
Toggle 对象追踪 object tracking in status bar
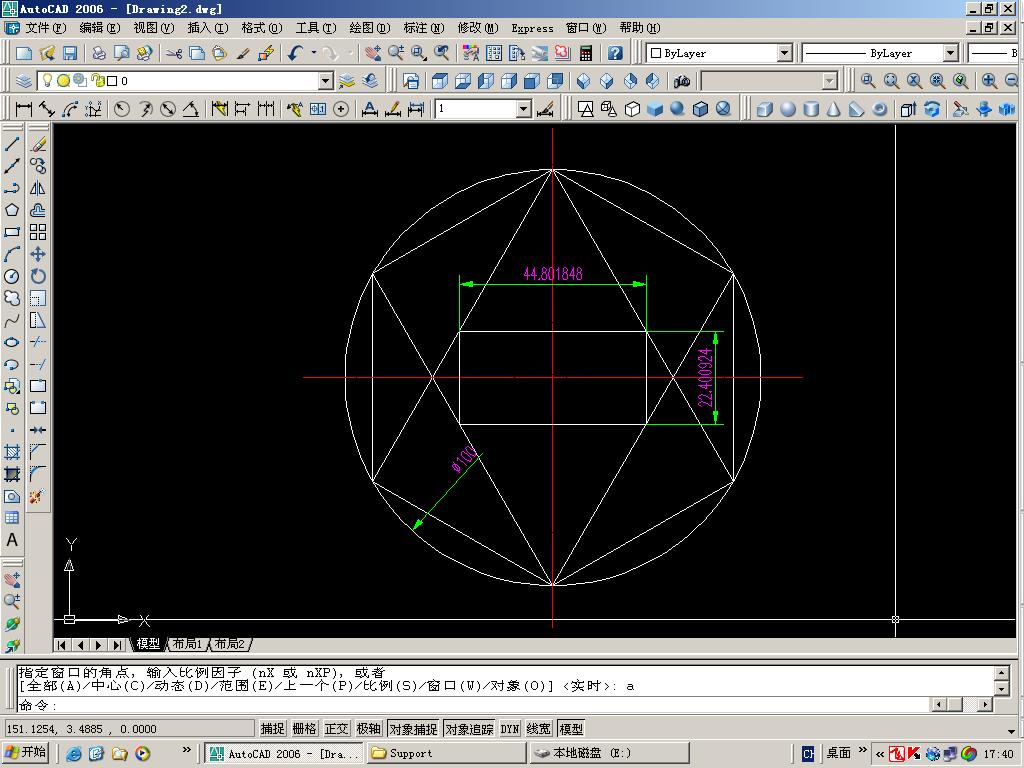(x=469, y=729)
